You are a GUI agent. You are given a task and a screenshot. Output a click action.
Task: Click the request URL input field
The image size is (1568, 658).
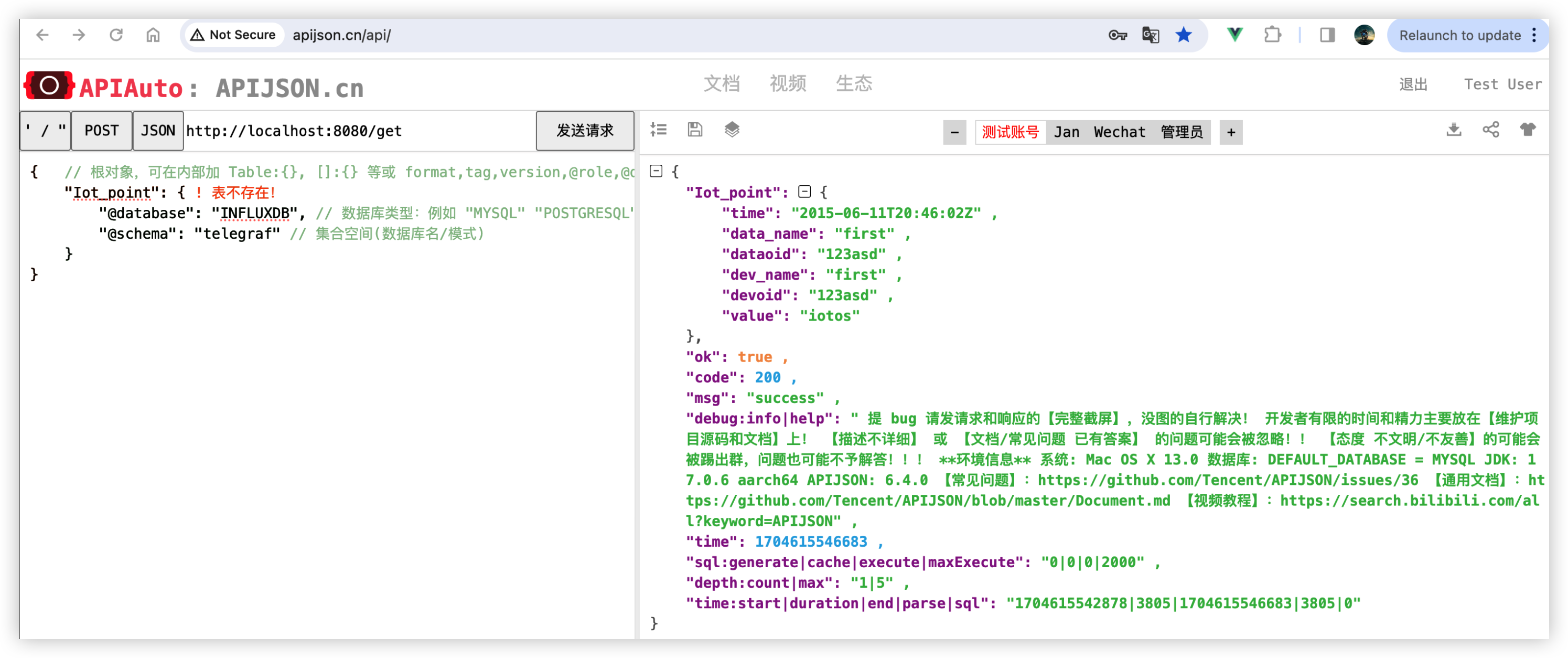359,131
